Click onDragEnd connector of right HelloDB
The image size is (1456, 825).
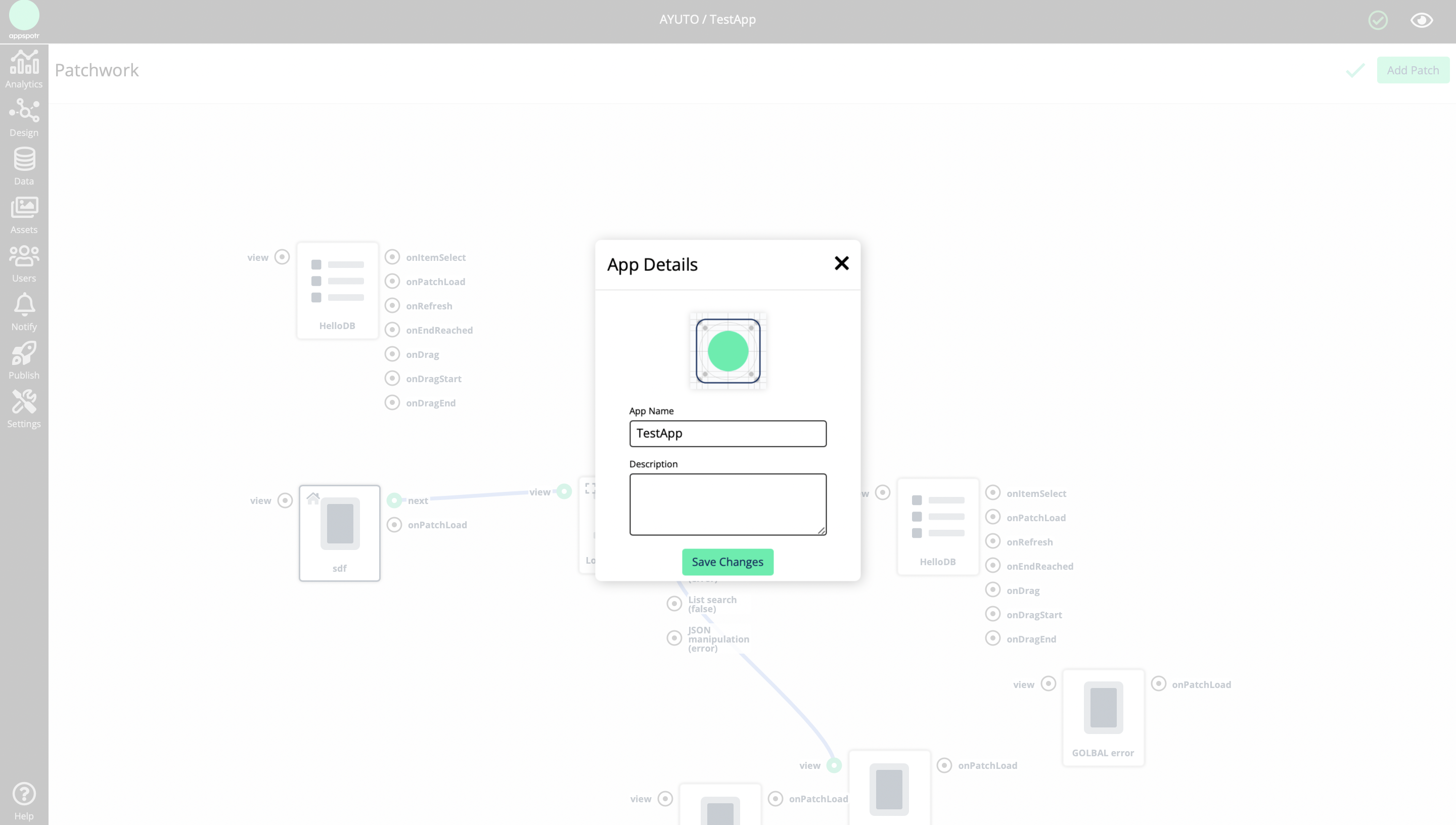992,638
